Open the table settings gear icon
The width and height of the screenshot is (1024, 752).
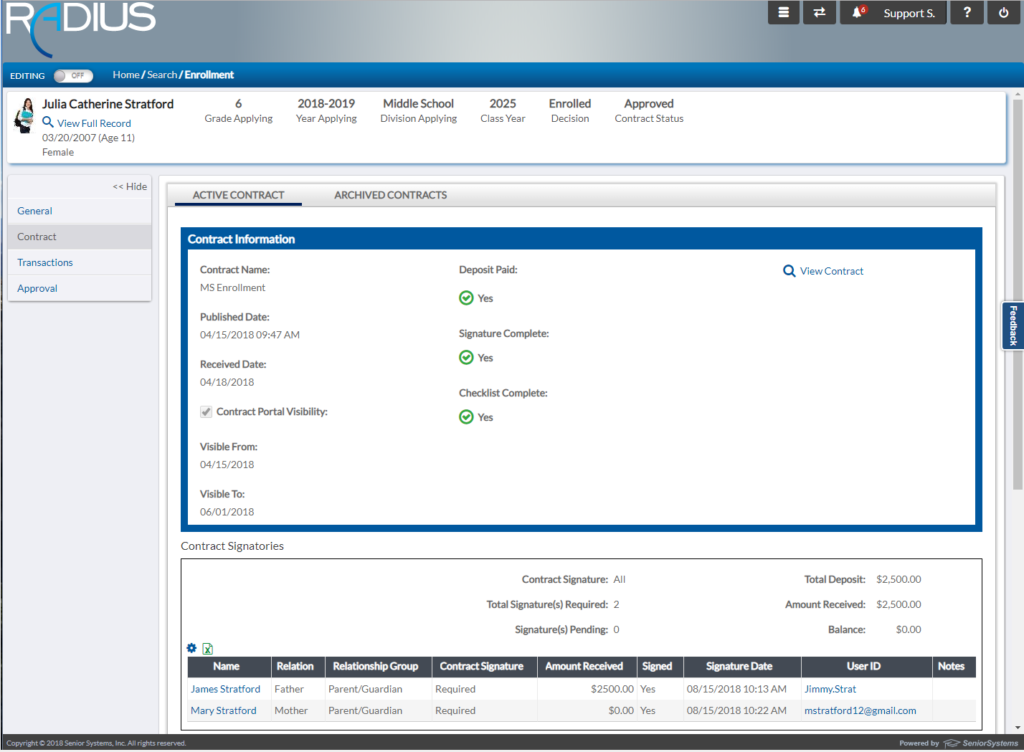(191, 648)
